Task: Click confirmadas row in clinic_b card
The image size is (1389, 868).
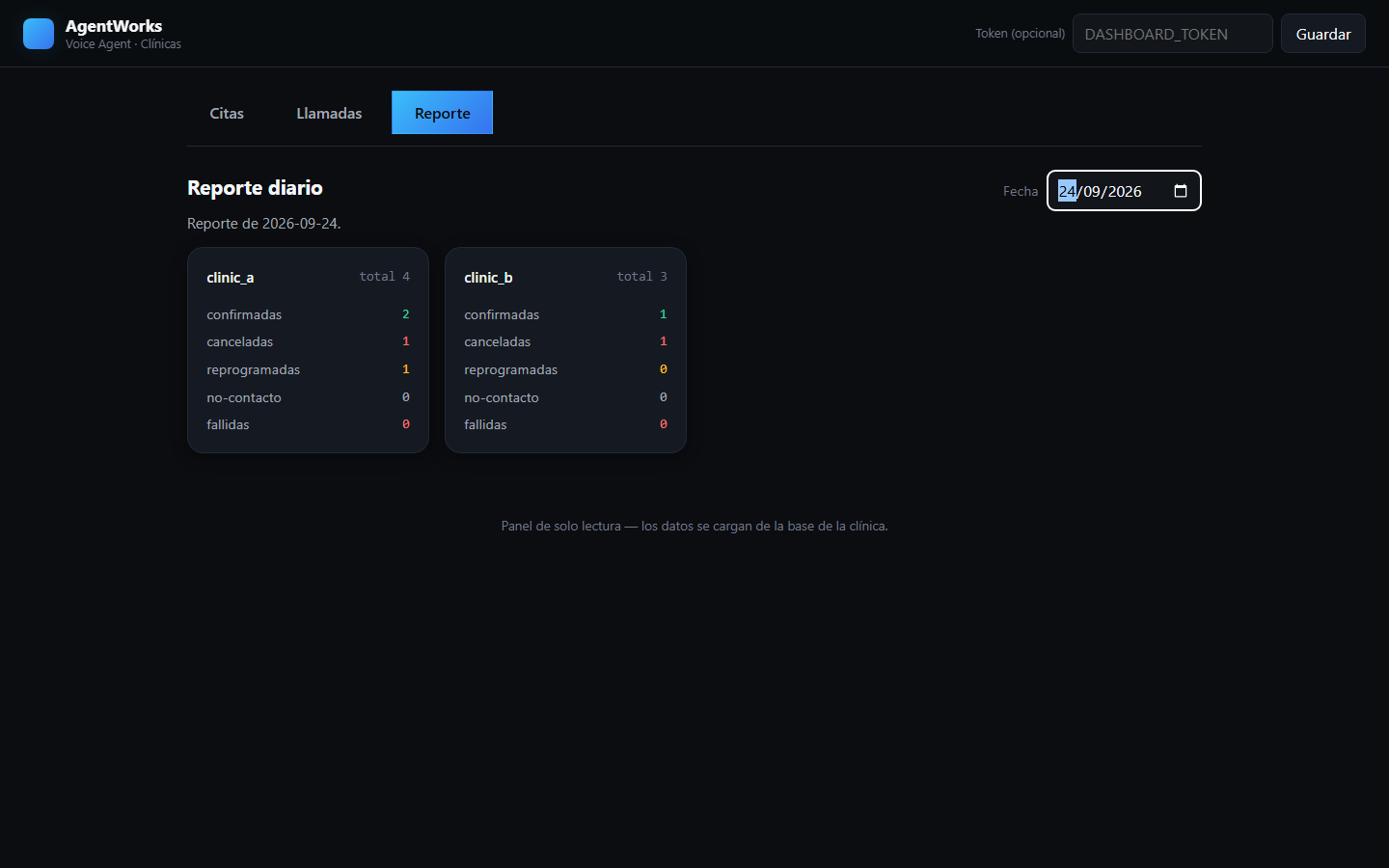Action: [565, 314]
